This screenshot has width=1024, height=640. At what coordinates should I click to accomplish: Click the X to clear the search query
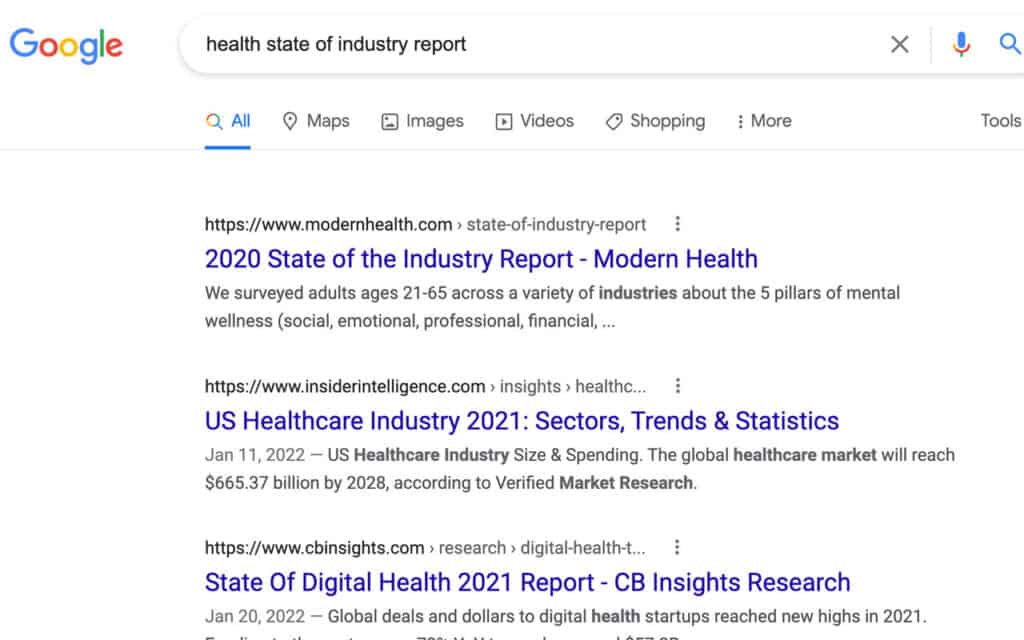pyautogui.click(x=899, y=44)
